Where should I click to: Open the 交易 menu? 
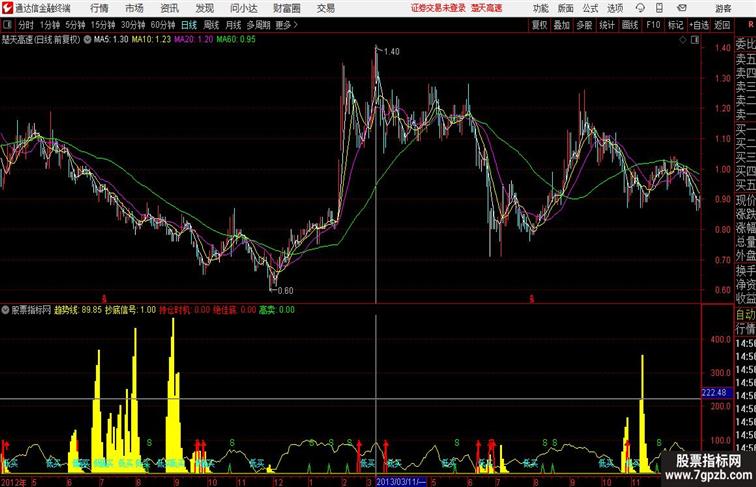pos(325,8)
